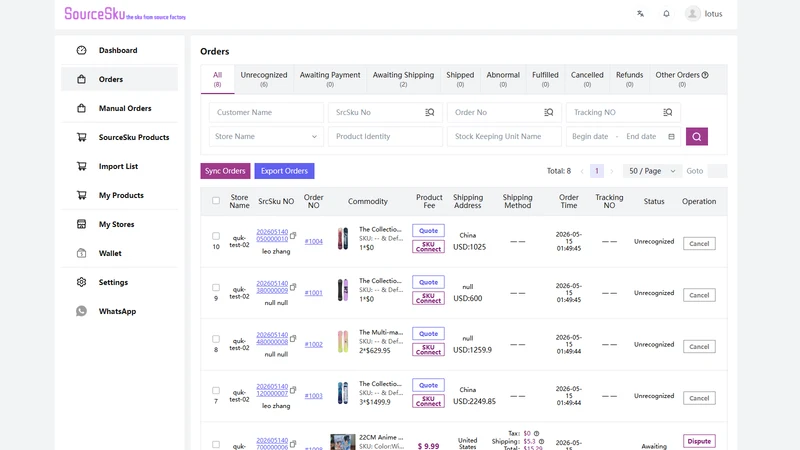Toggle the select-all checkbox in table header

click(x=216, y=201)
